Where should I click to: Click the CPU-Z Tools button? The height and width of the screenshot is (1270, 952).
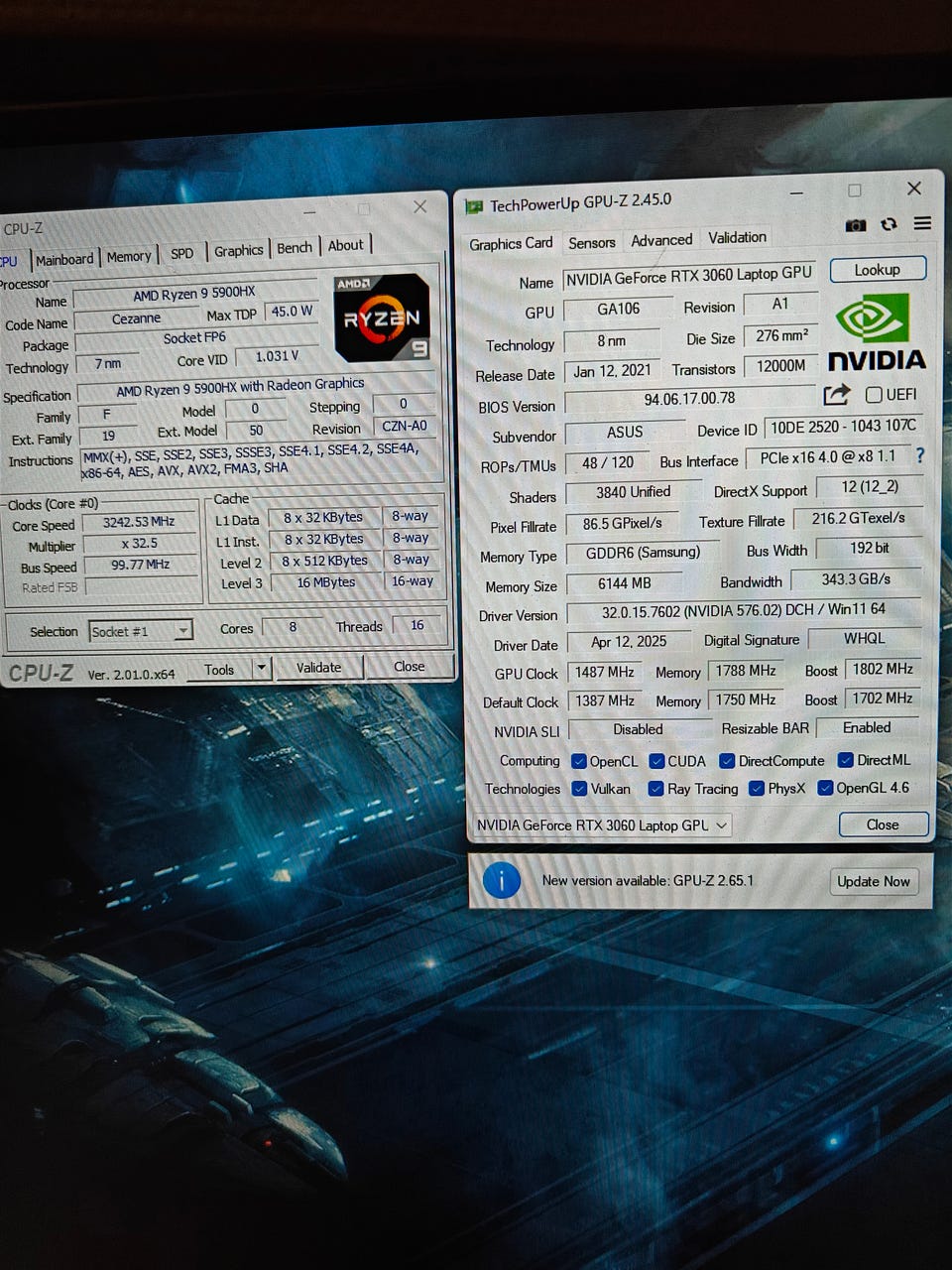219,670
